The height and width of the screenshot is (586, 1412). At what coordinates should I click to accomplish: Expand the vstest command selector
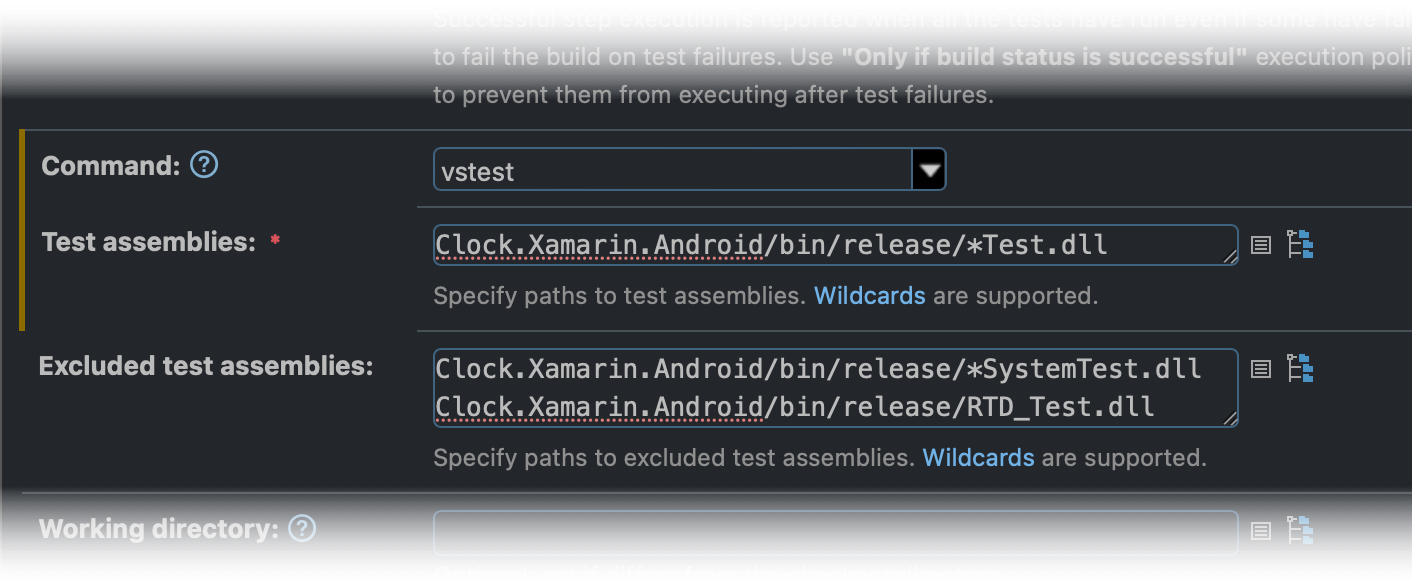(929, 168)
